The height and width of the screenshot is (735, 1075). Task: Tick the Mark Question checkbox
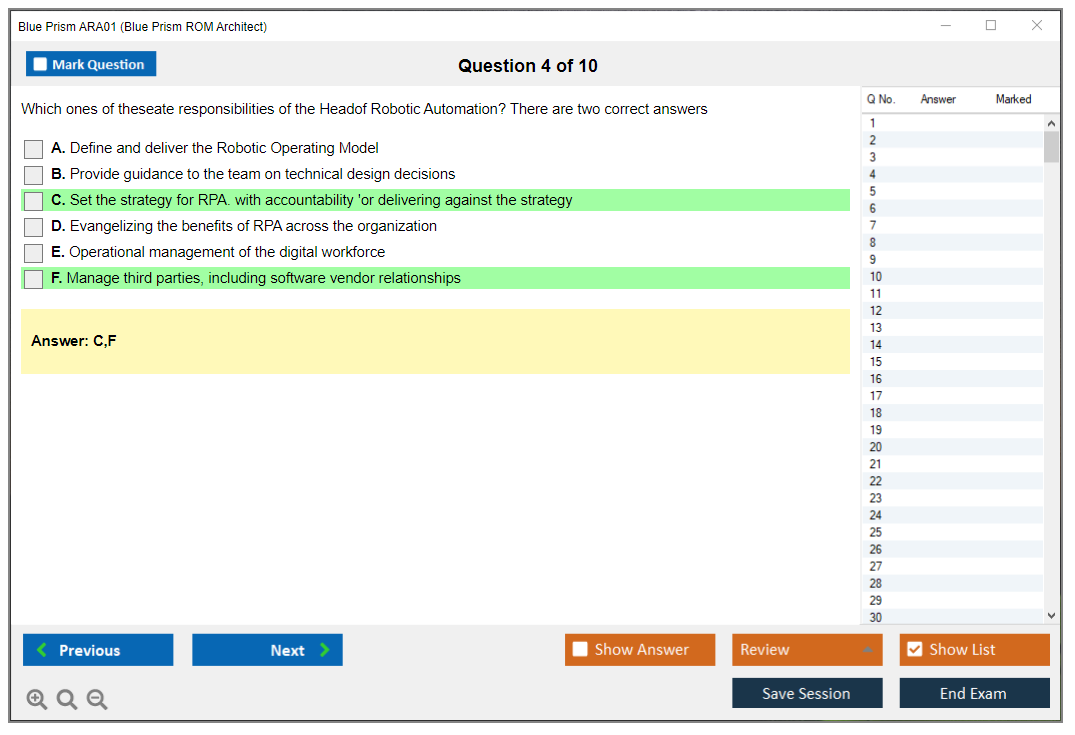(41, 64)
